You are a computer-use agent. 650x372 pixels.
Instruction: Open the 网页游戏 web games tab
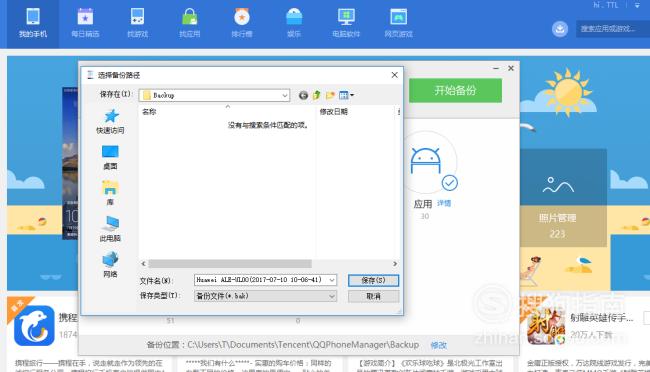398,24
